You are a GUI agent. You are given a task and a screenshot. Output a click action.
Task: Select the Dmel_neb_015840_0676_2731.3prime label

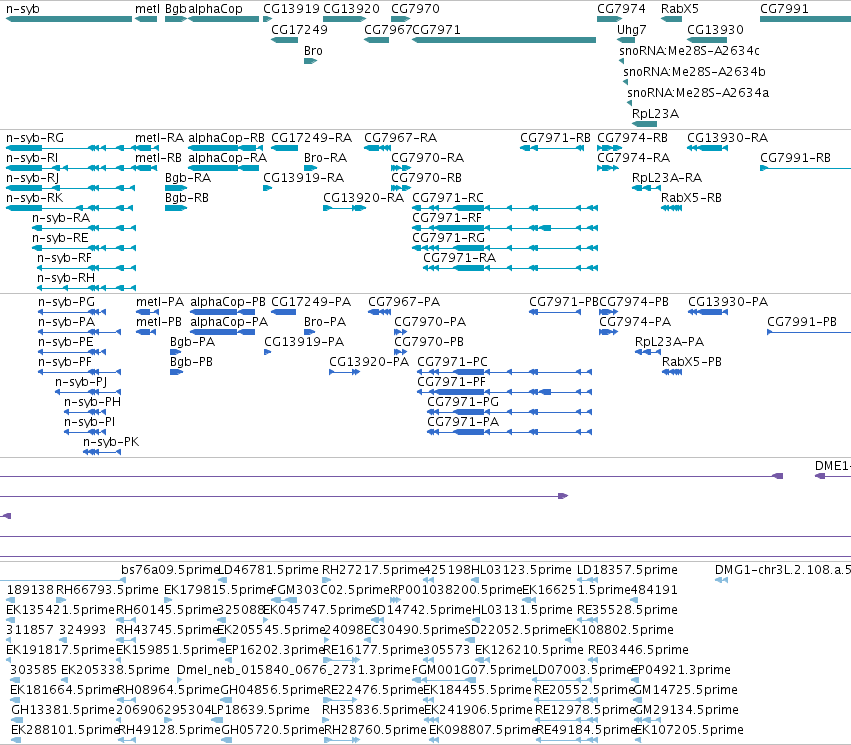click(294, 670)
